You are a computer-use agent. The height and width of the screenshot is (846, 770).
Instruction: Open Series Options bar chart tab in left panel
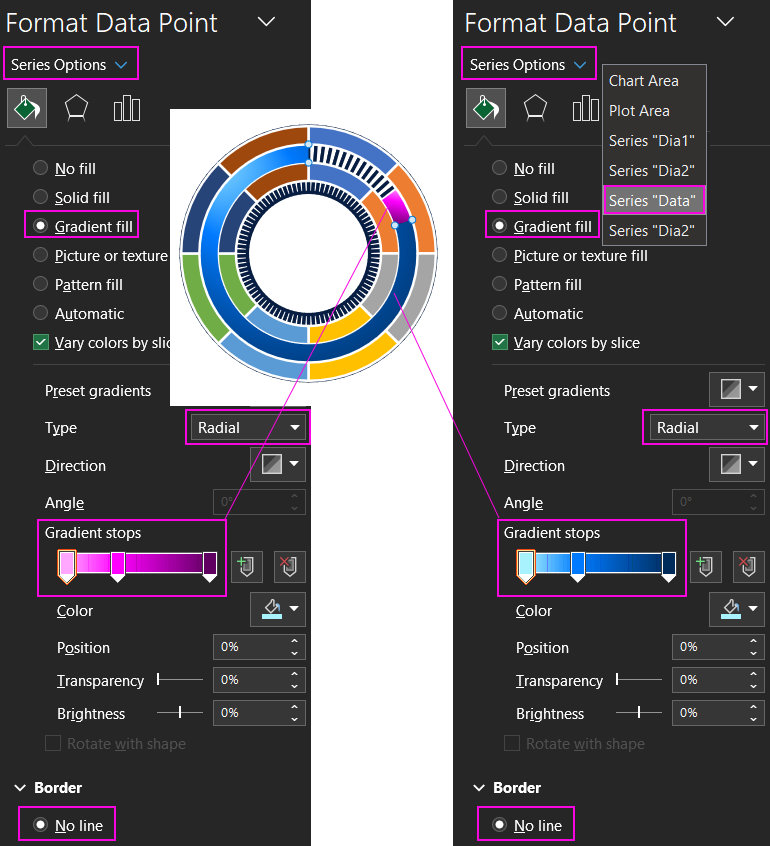(126, 108)
